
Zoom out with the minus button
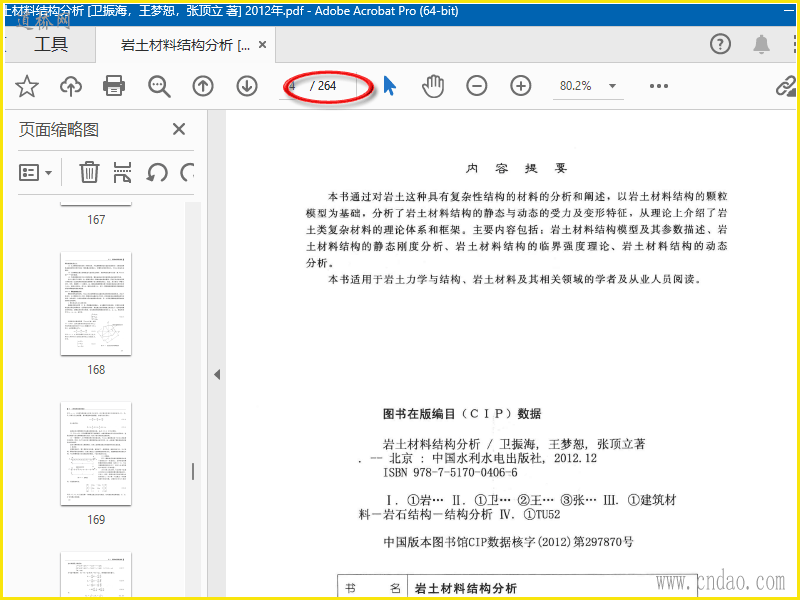[477, 86]
